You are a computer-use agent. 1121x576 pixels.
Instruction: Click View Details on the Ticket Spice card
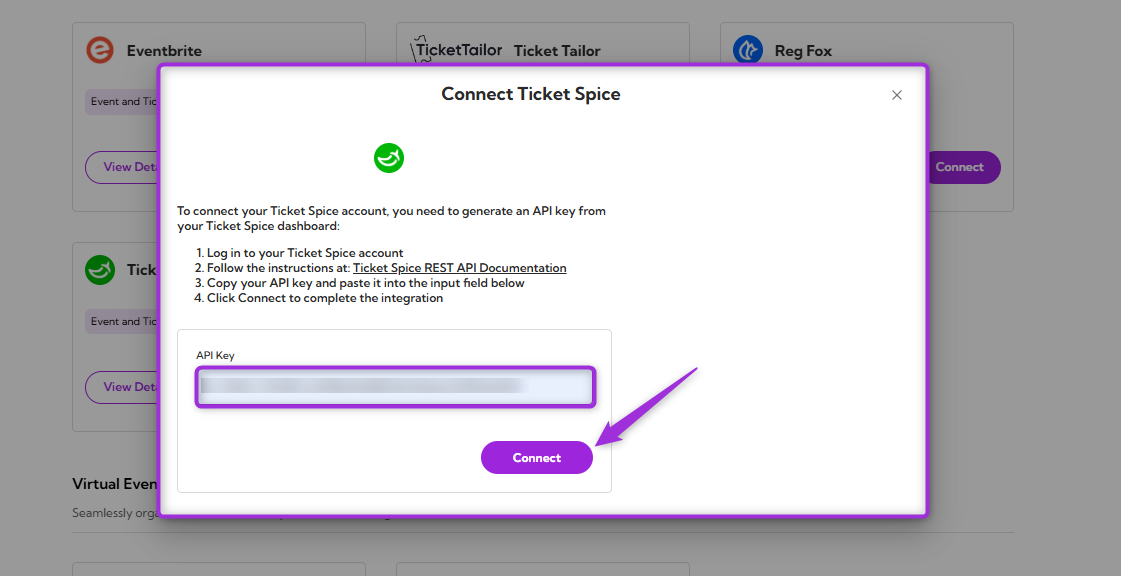point(122,387)
